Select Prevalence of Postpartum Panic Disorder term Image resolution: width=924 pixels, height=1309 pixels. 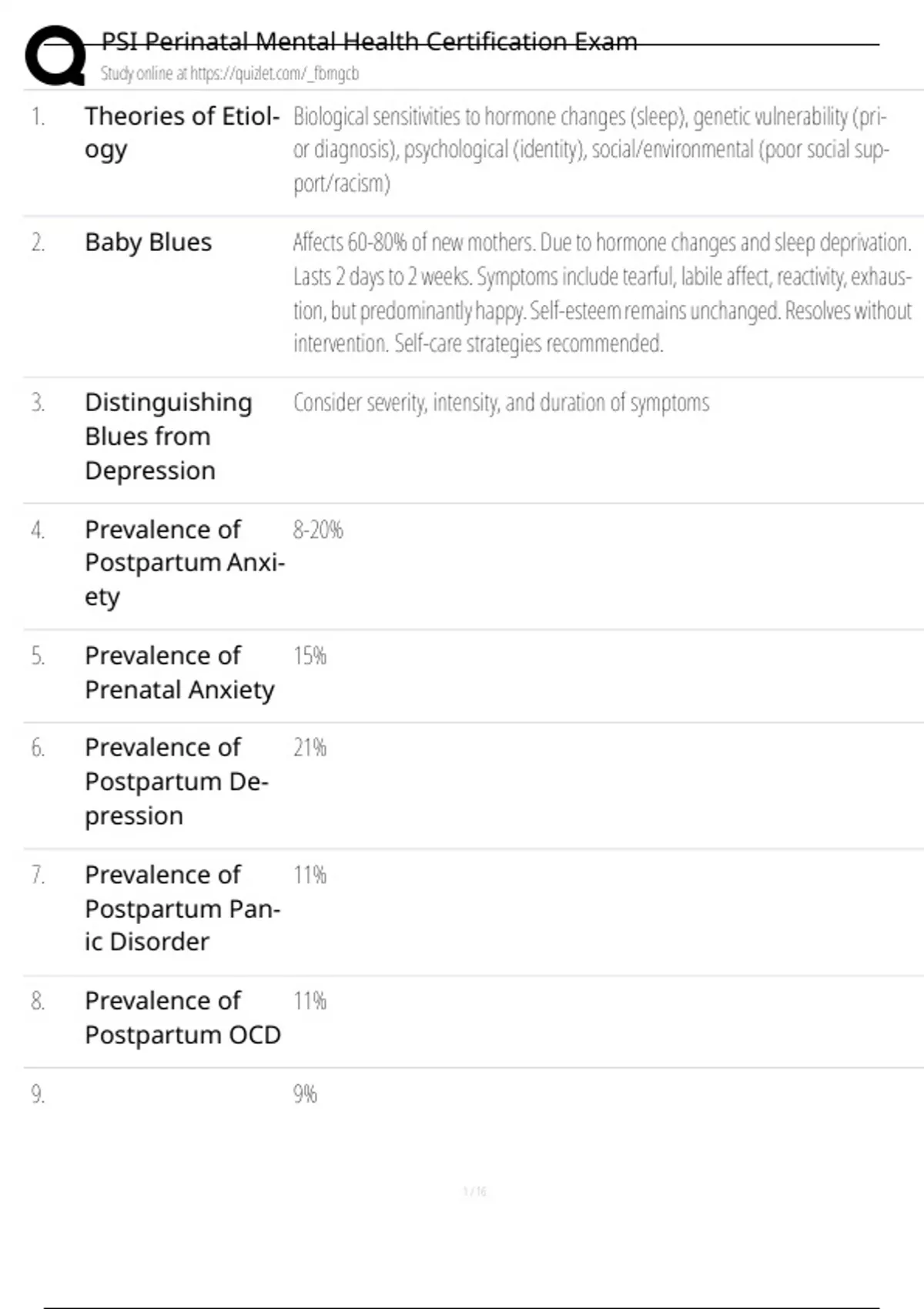tap(182, 909)
